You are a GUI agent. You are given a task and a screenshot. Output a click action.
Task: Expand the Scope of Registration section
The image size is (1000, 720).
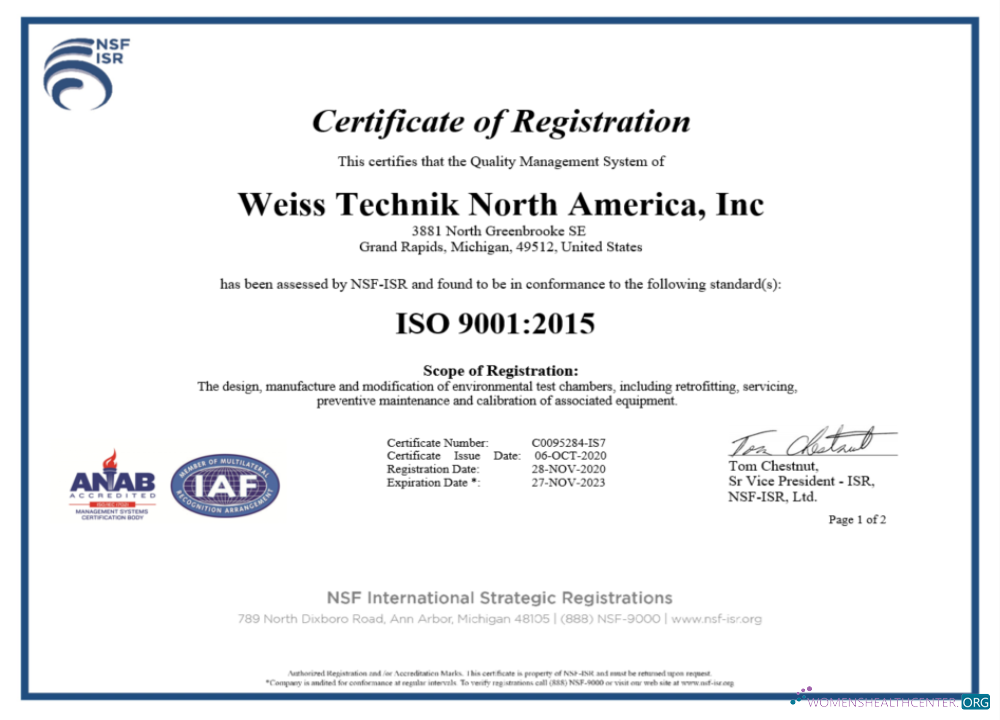499,370
